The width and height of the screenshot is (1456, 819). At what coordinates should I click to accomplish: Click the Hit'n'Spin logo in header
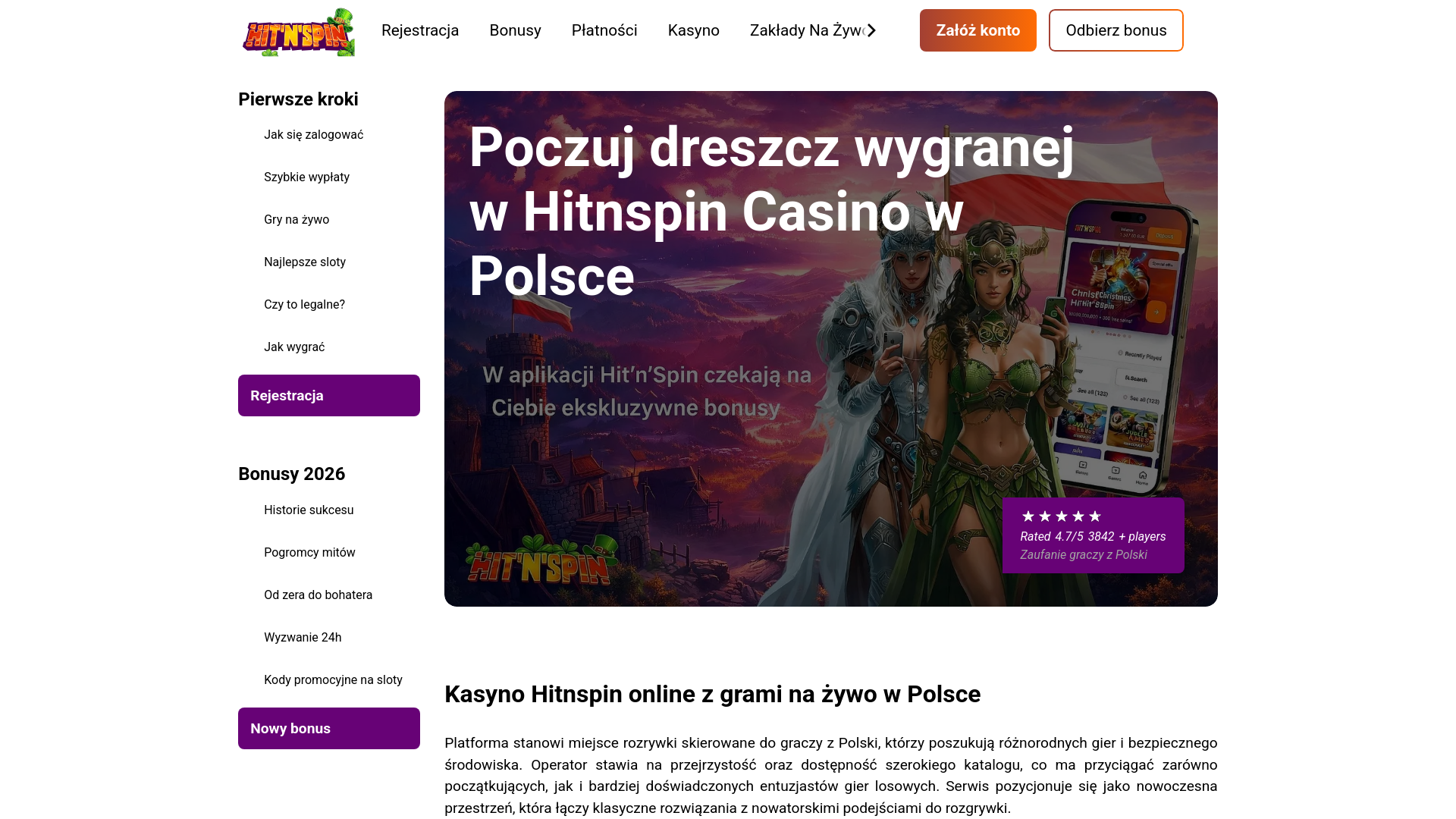coord(298,32)
